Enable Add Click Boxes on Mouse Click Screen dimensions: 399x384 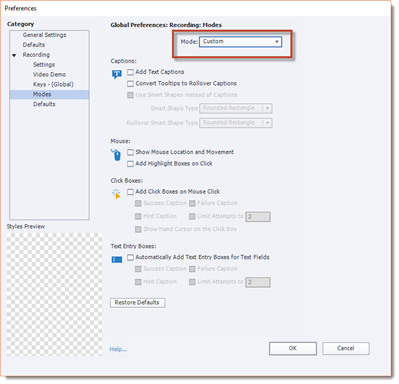coord(130,192)
